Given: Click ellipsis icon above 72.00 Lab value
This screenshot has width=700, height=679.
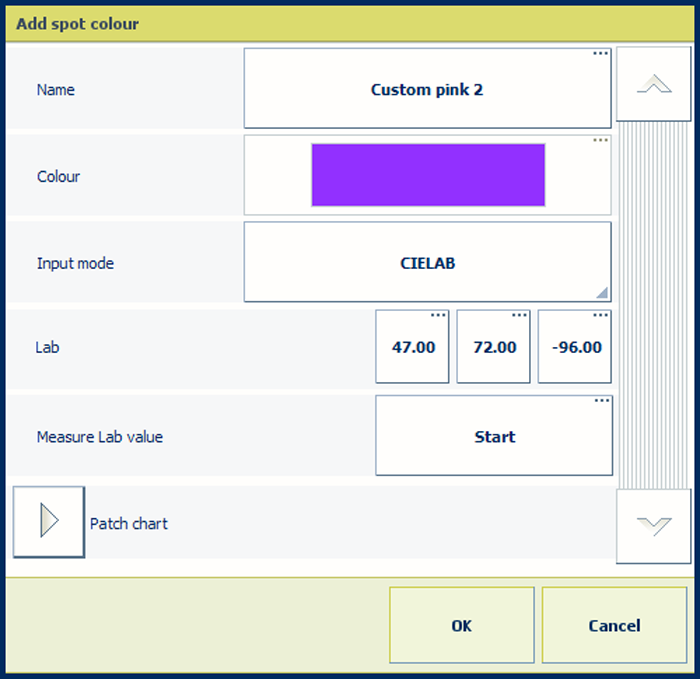Looking at the screenshot, I should click(x=519, y=316).
